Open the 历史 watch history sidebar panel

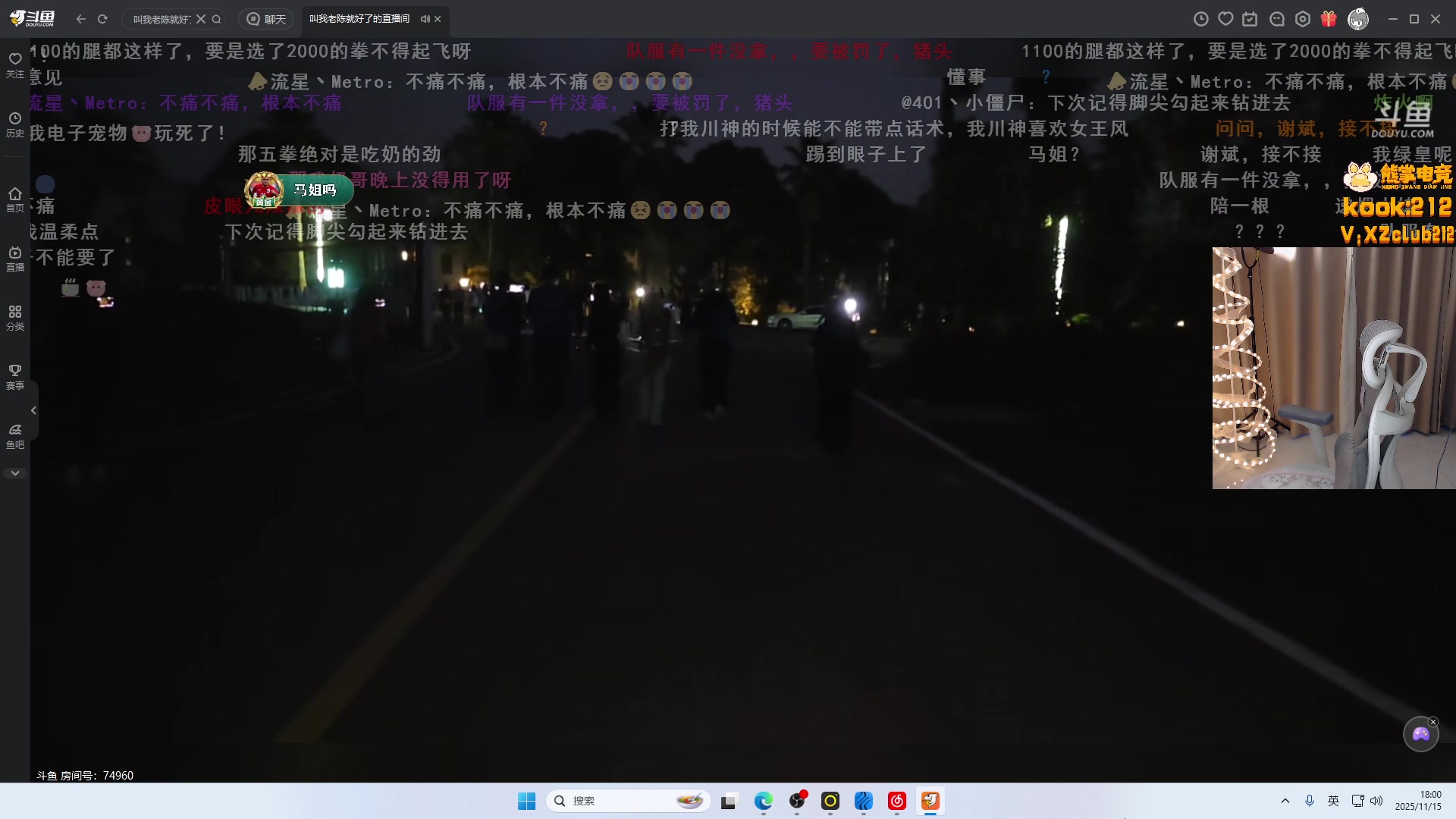click(14, 124)
